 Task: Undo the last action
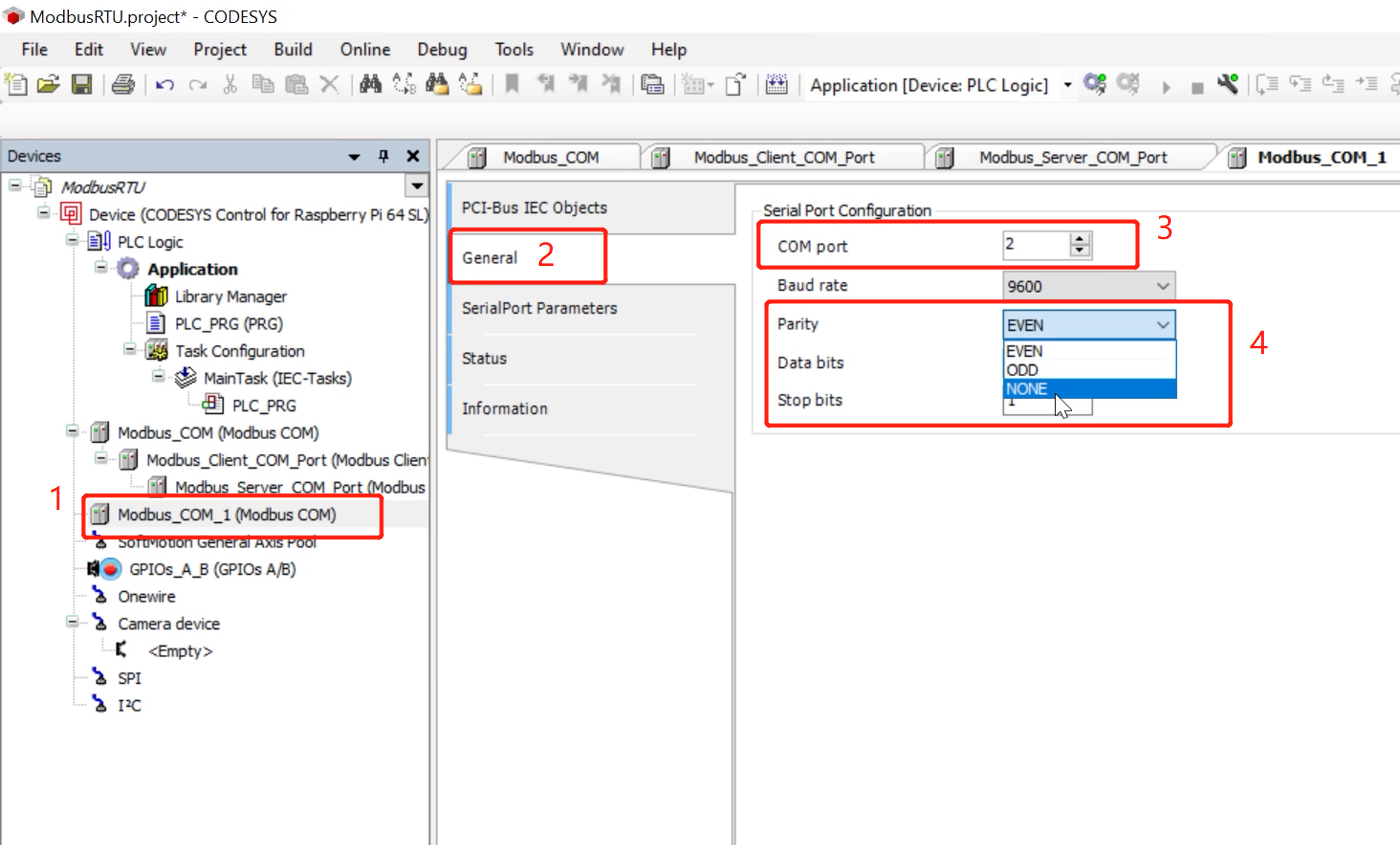(166, 86)
